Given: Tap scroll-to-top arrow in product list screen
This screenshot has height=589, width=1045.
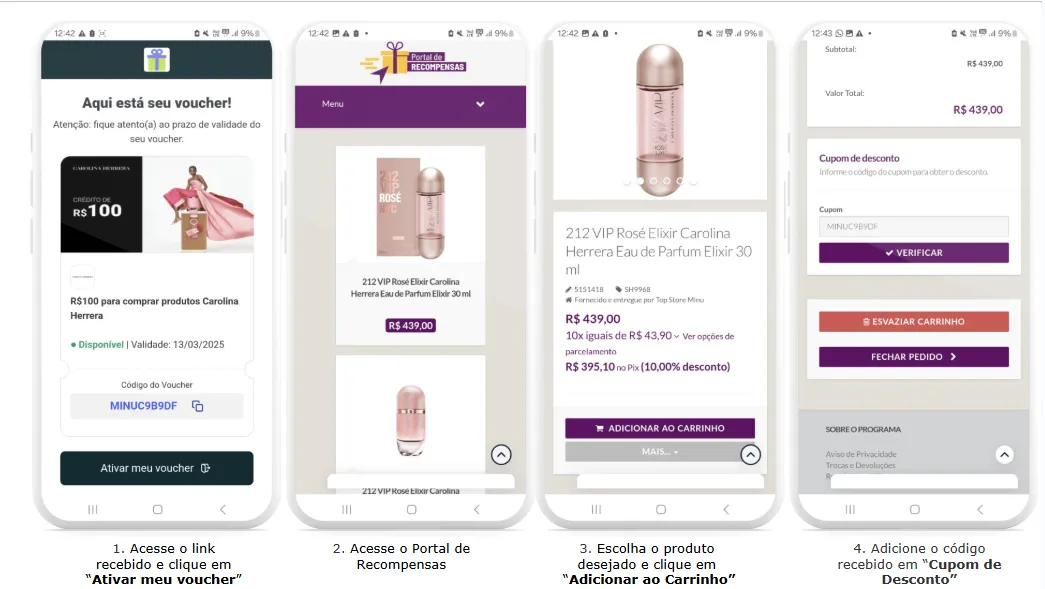Looking at the screenshot, I should pos(501,454).
